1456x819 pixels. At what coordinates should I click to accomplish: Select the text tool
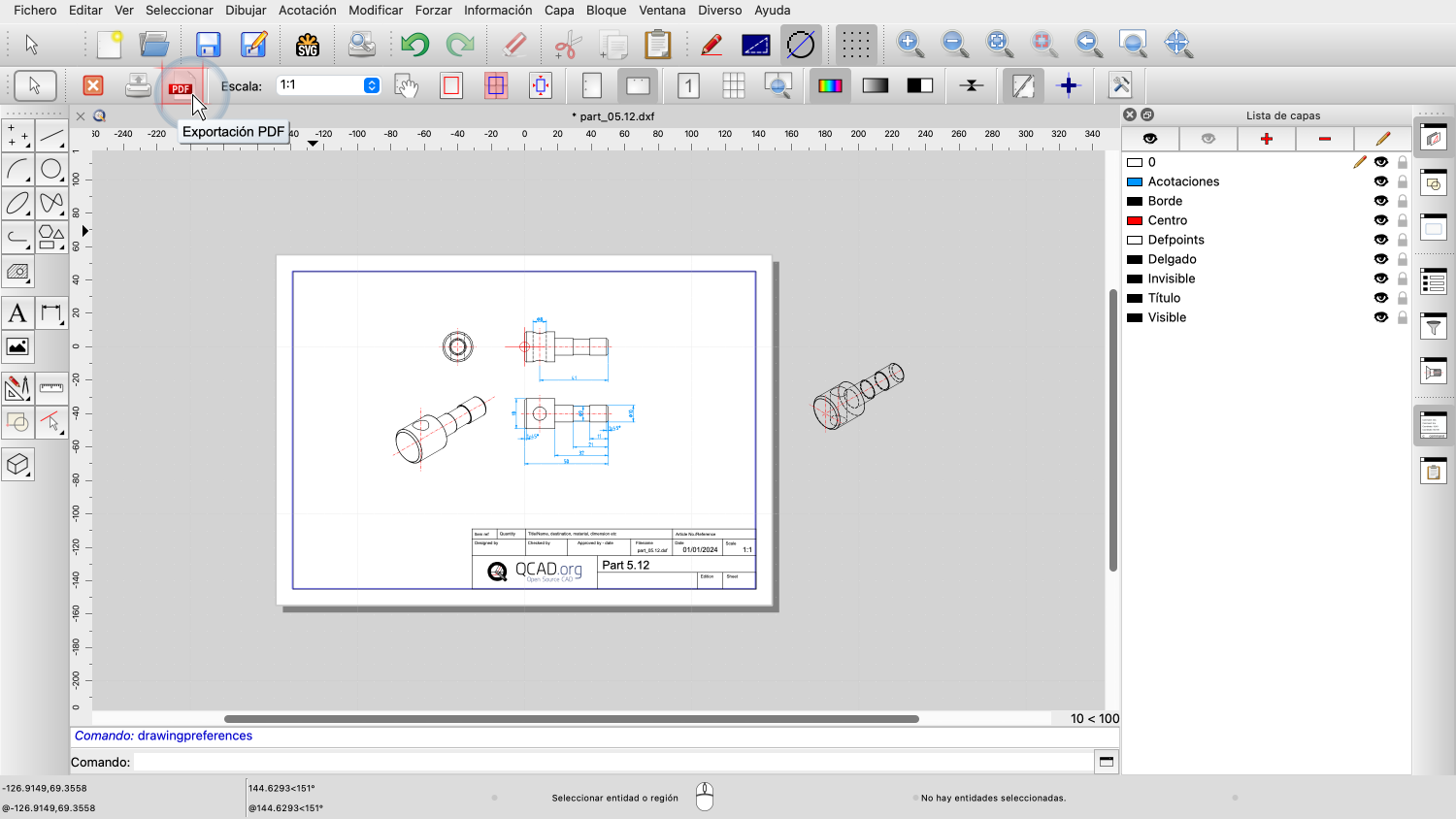[x=17, y=313]
